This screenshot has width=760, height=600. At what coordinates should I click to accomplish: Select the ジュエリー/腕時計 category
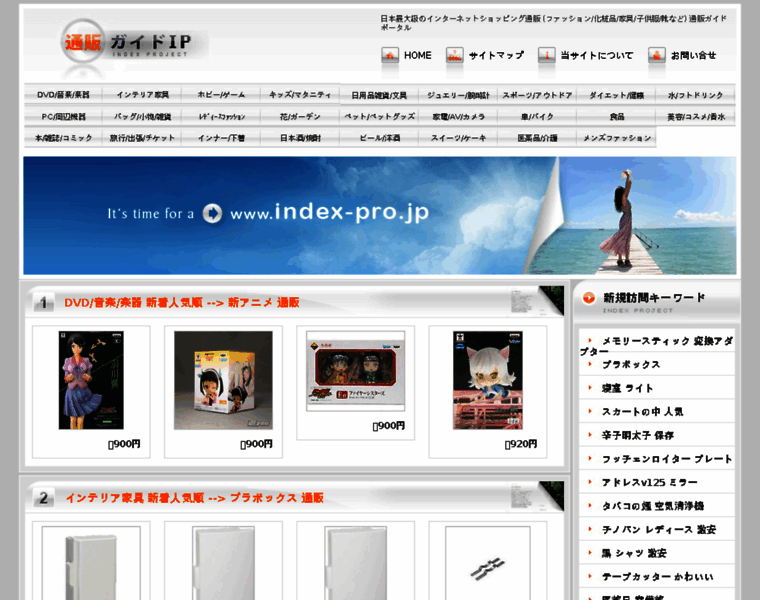(458, 95)
